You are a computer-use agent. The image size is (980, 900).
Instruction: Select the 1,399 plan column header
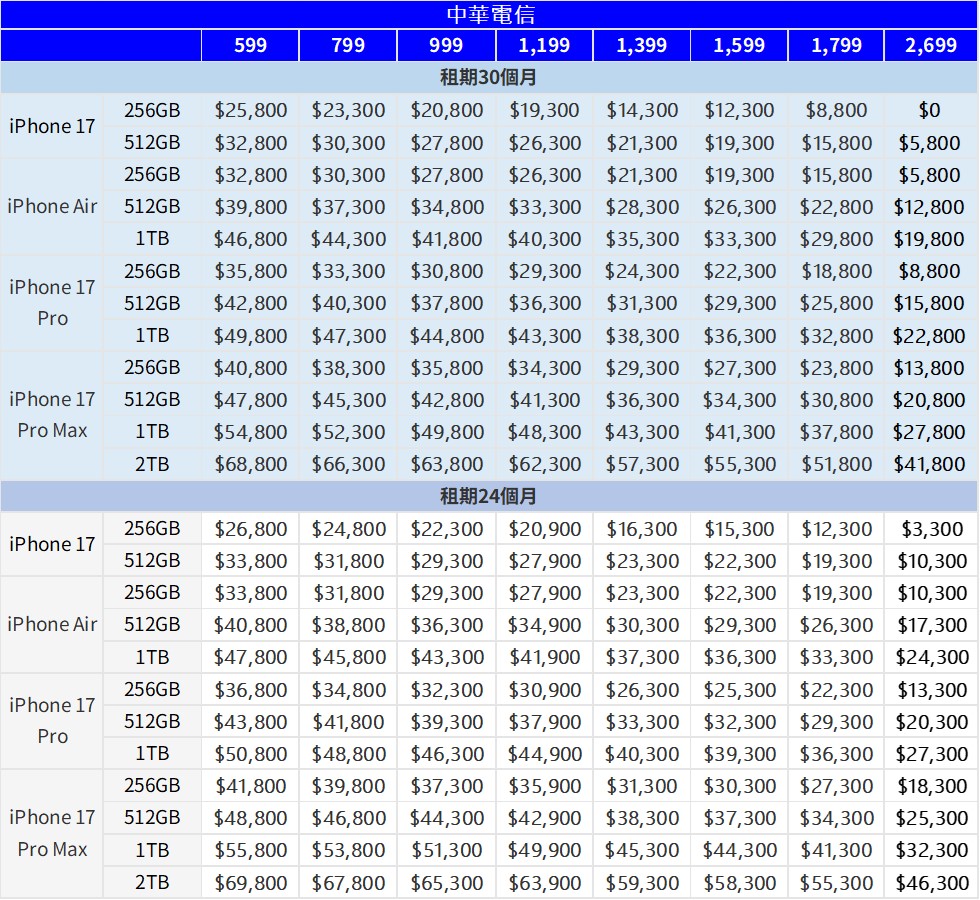tap(642, 45)
